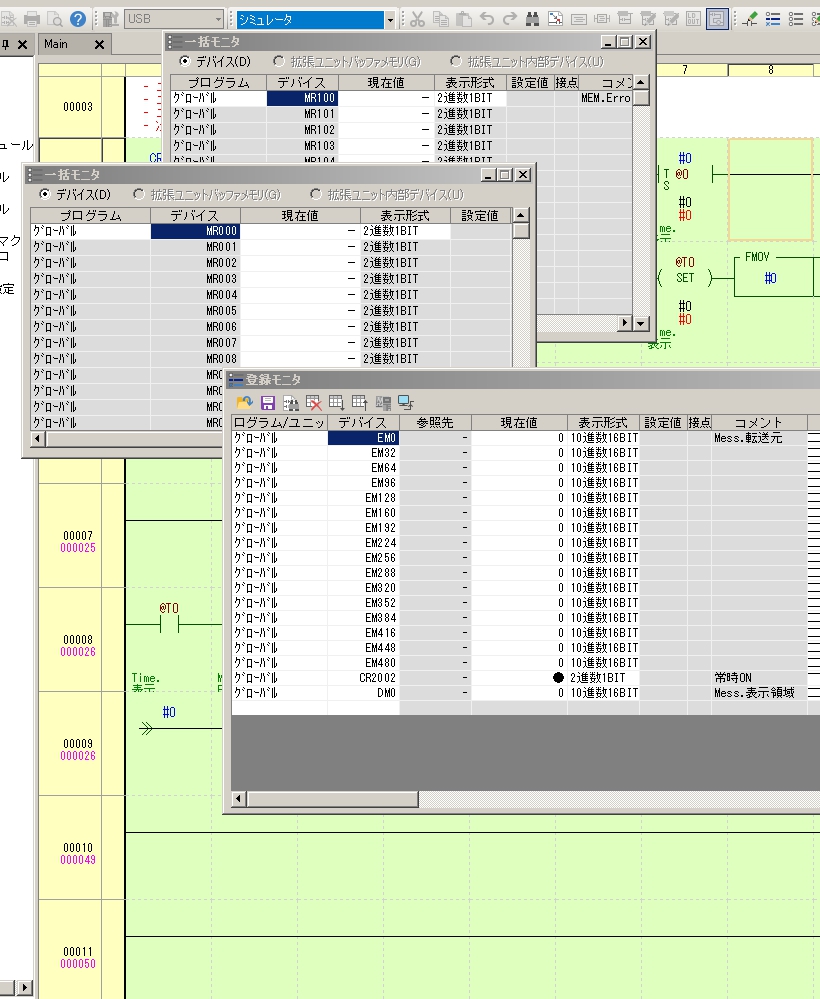Switch to the Main program tab

(x=56, y=44)
